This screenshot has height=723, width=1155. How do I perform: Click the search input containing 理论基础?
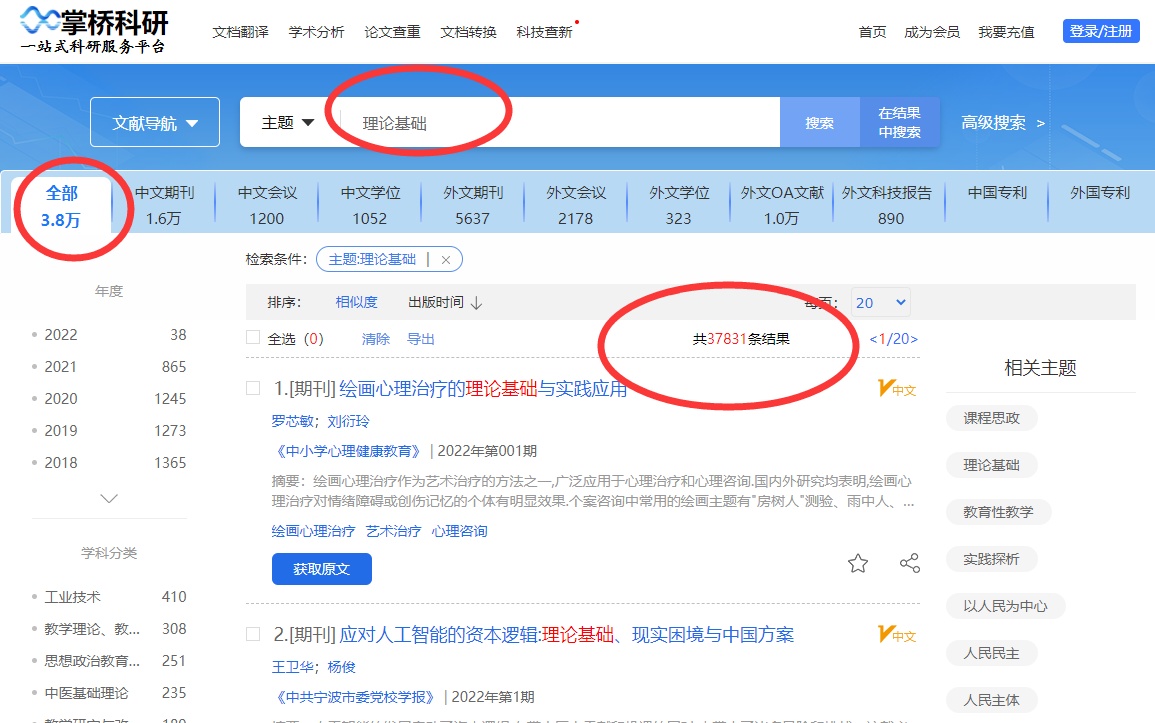point(560,123)
